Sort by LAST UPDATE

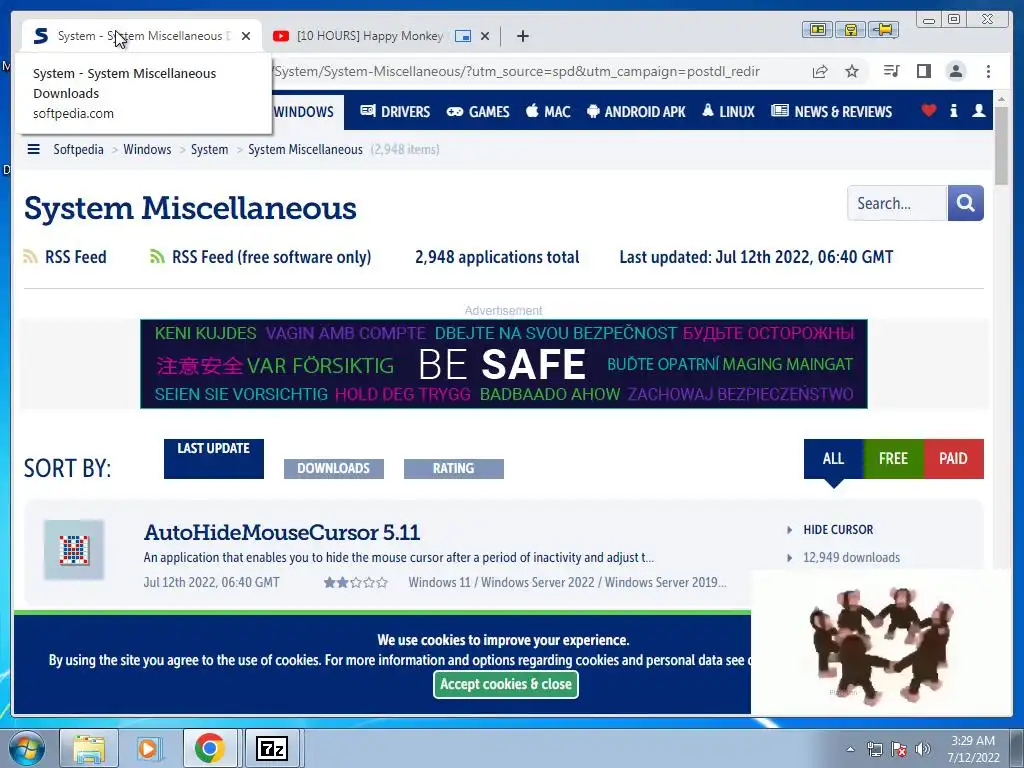(x=214, y=458)
